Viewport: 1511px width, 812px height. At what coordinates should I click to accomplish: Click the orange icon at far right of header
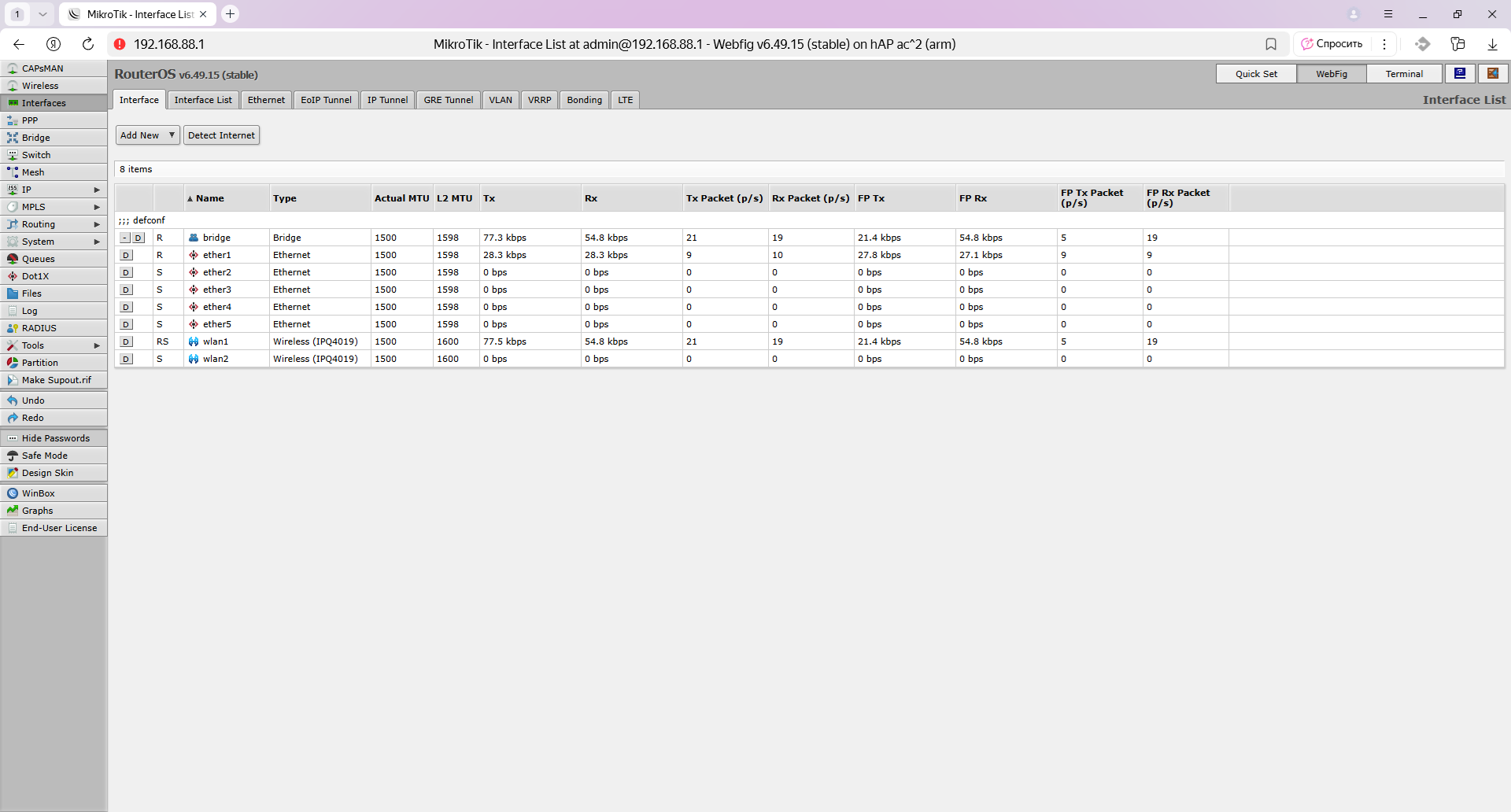click(1493, 73)
